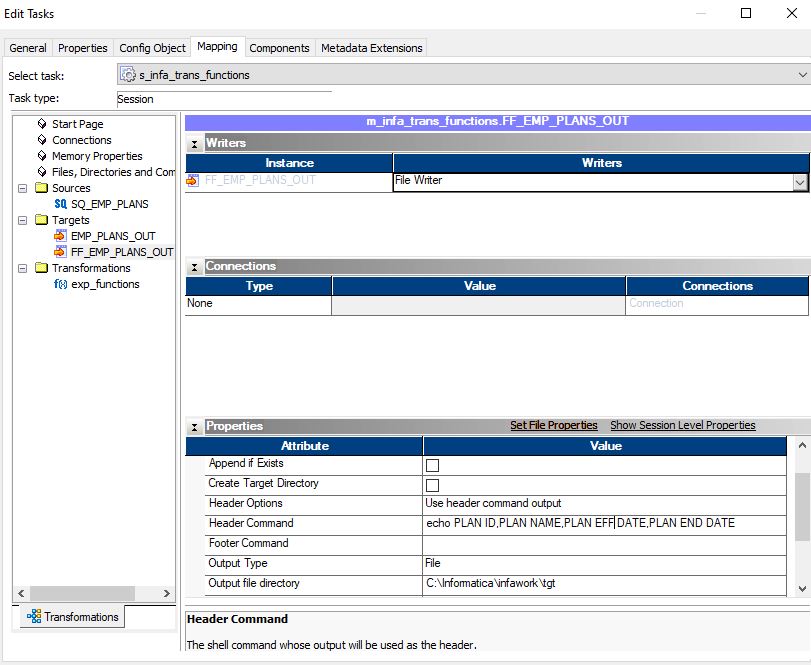Open the Select task dropdown
Screen dimensions: 811x665
click(x=802, y=75)
